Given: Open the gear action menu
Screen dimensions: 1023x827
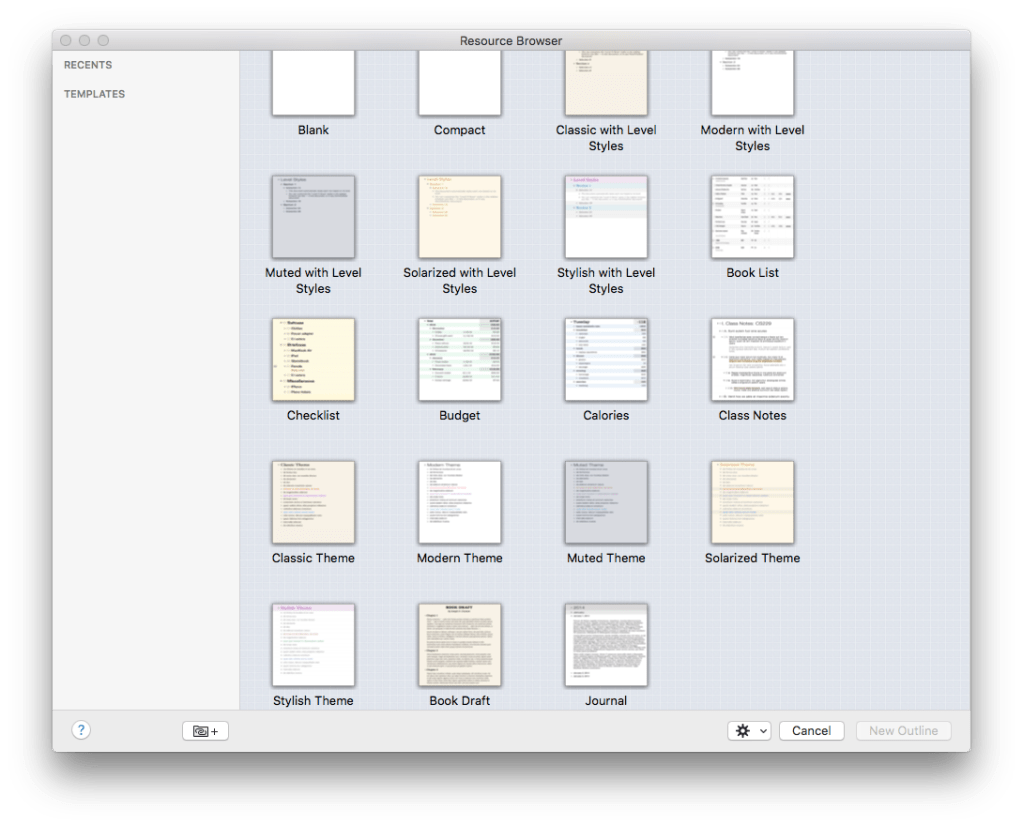Looking at the screenshot, I should (742, 730).
